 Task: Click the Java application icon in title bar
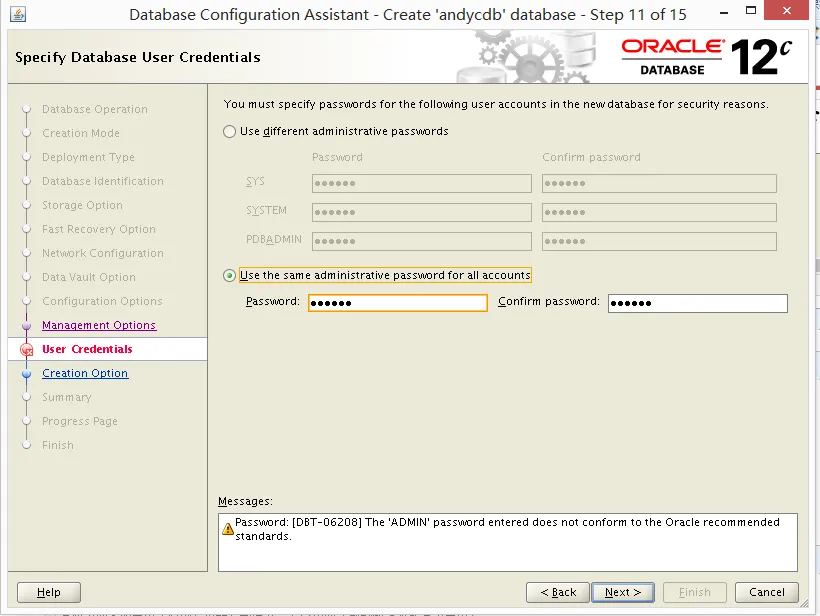pyautogui.click(x=18, y=14)
